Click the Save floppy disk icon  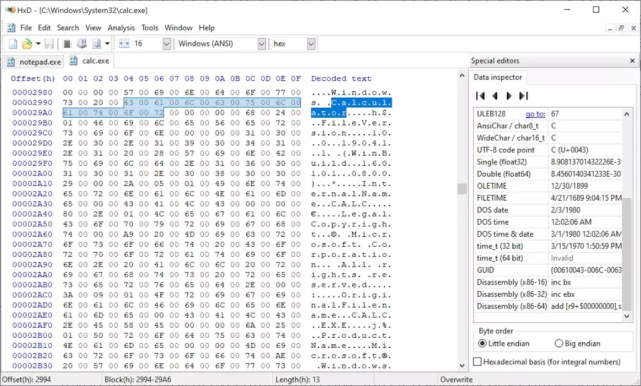click(x=49, y=44)
